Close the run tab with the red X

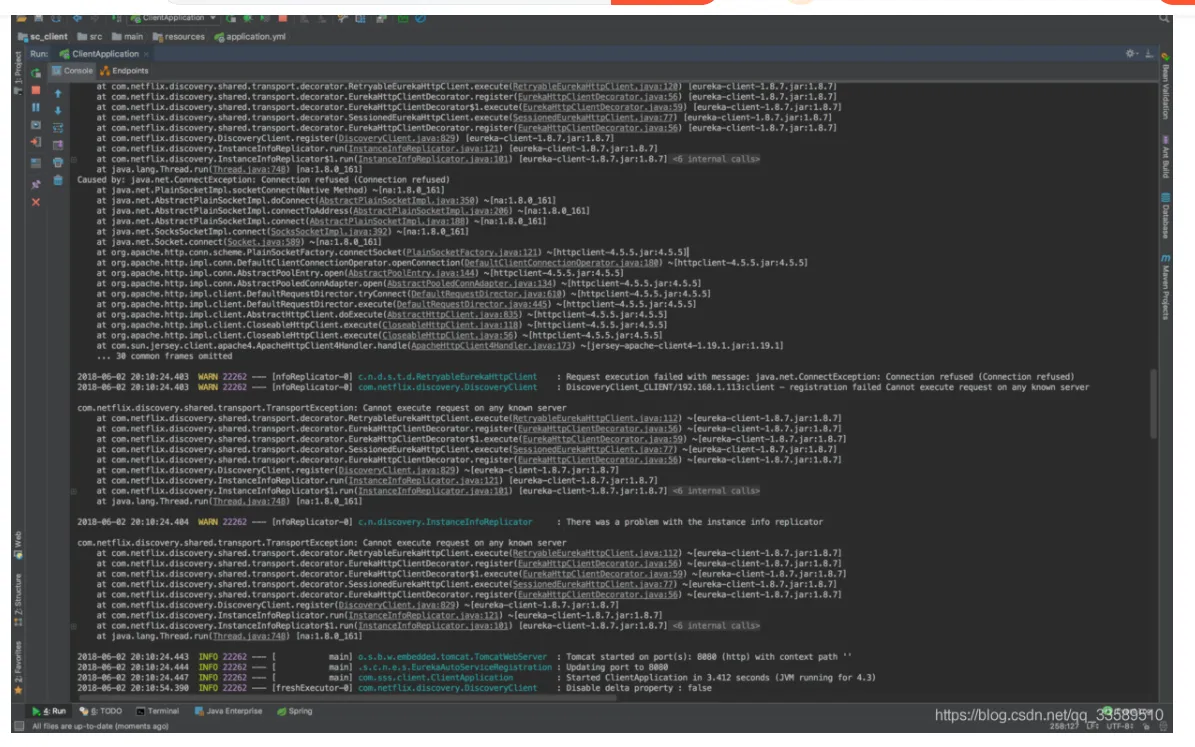click(36, 202)
